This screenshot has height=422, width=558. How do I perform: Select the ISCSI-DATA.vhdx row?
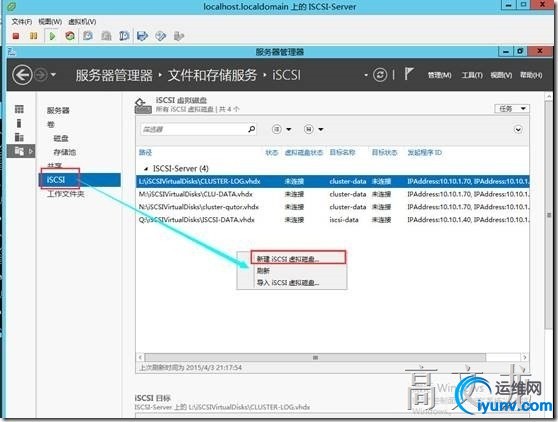click(332, 220)
